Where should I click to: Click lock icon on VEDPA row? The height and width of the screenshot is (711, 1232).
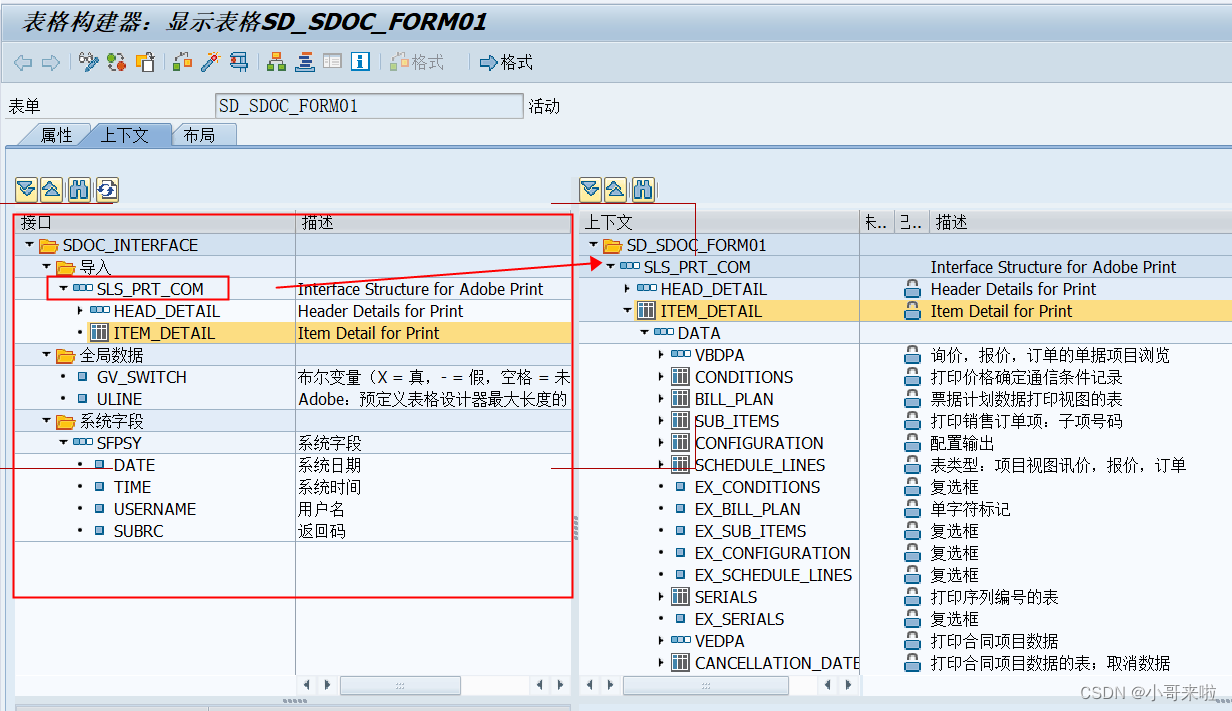pyautogui.click(x=911, y=641)
